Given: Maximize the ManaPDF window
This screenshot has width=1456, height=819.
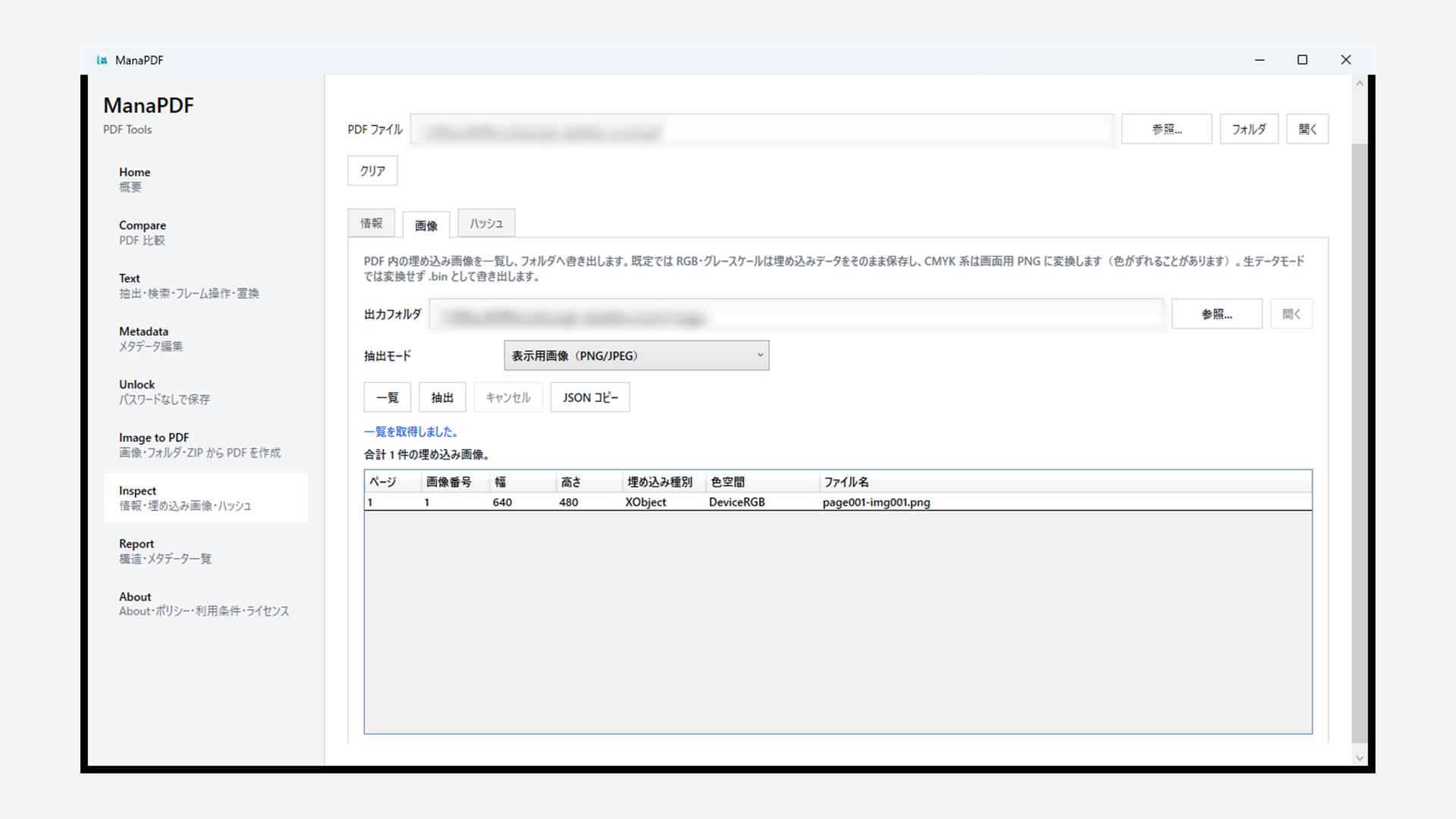Looking at the screenshot, I should [1302, 60].
